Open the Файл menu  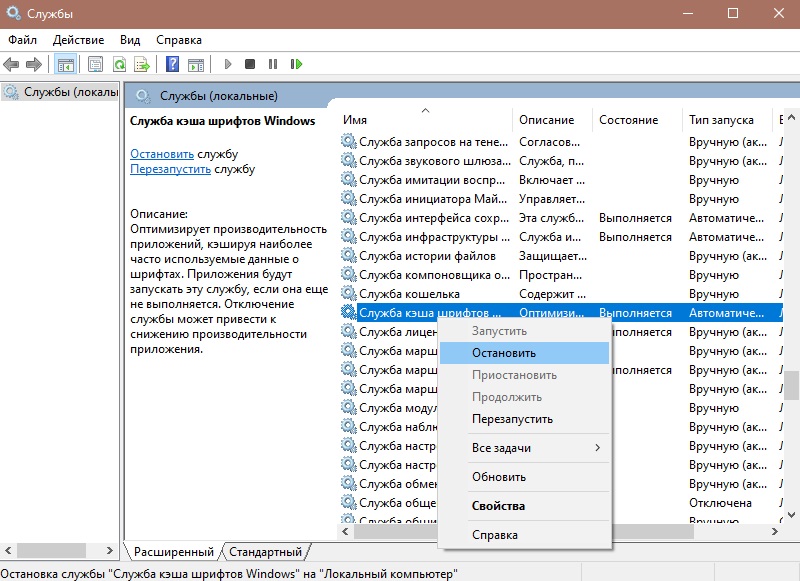(22, 40)
